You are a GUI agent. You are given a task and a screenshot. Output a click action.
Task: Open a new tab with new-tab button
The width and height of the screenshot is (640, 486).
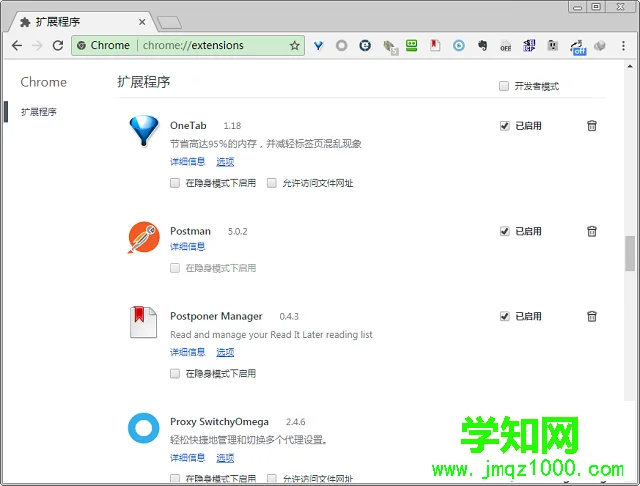click(x=169, y=23)
